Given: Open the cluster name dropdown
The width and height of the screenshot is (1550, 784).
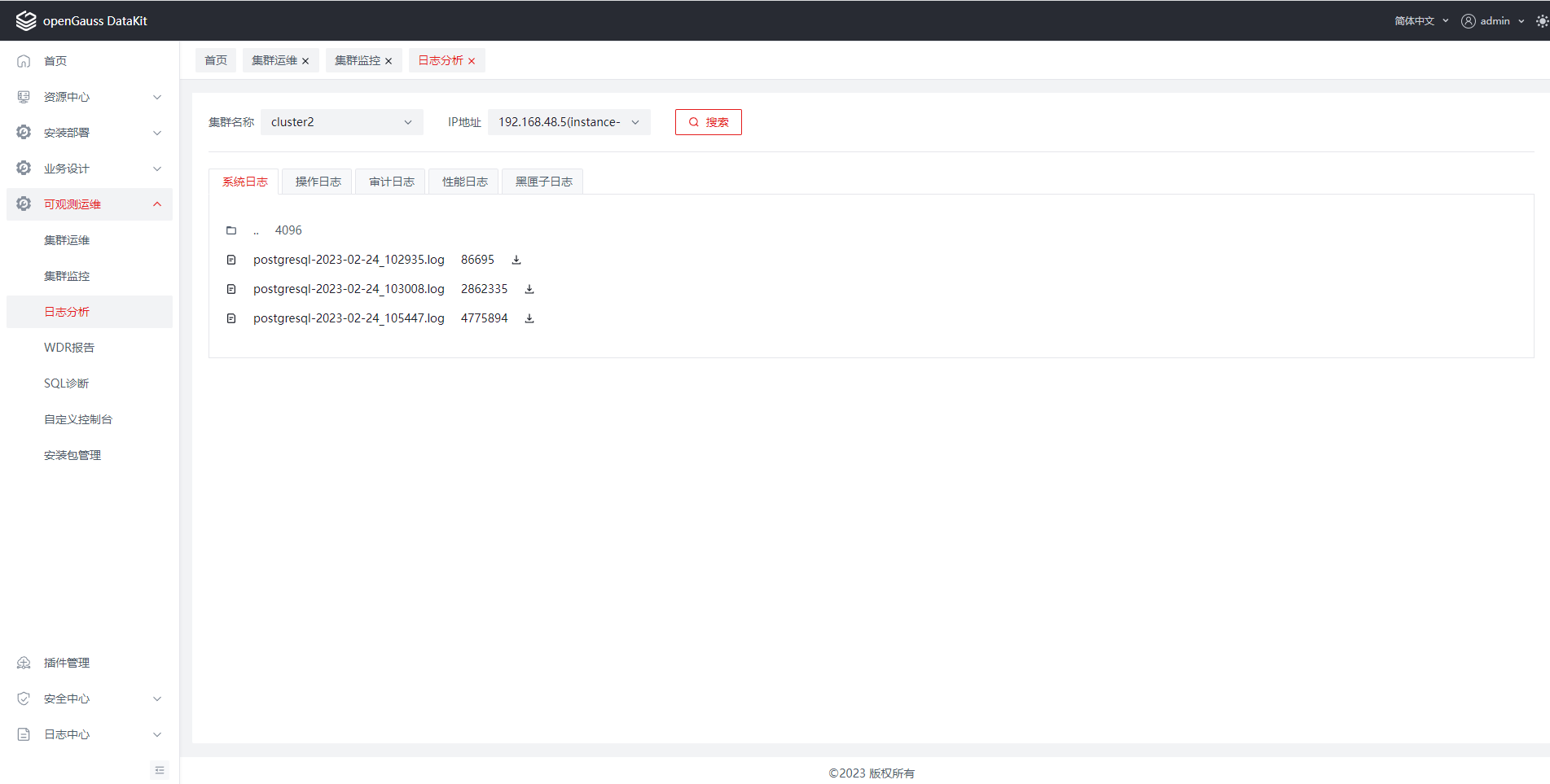Looking at the screenshot, I should [x=341, y=122].
